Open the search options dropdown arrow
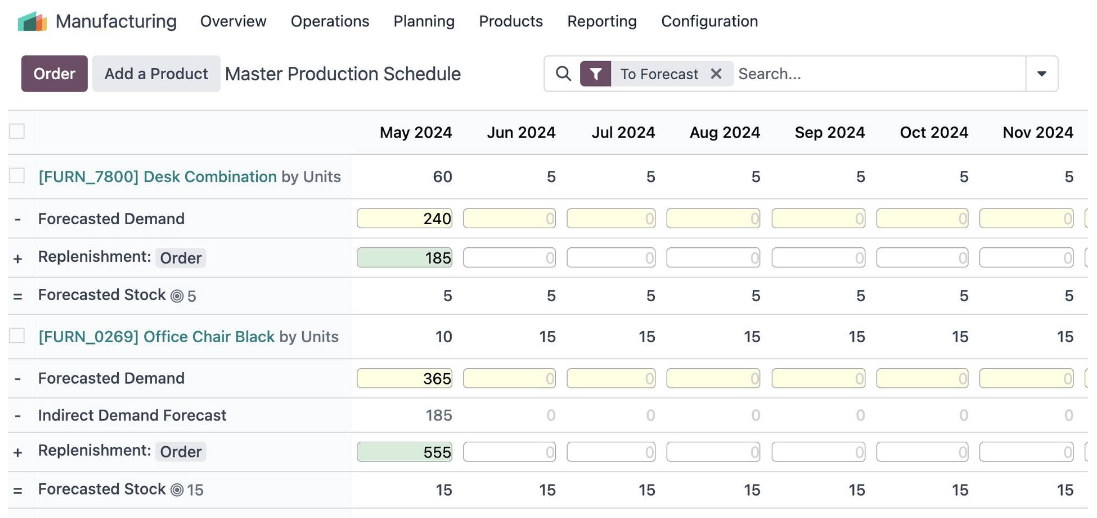 (1042, 74)
